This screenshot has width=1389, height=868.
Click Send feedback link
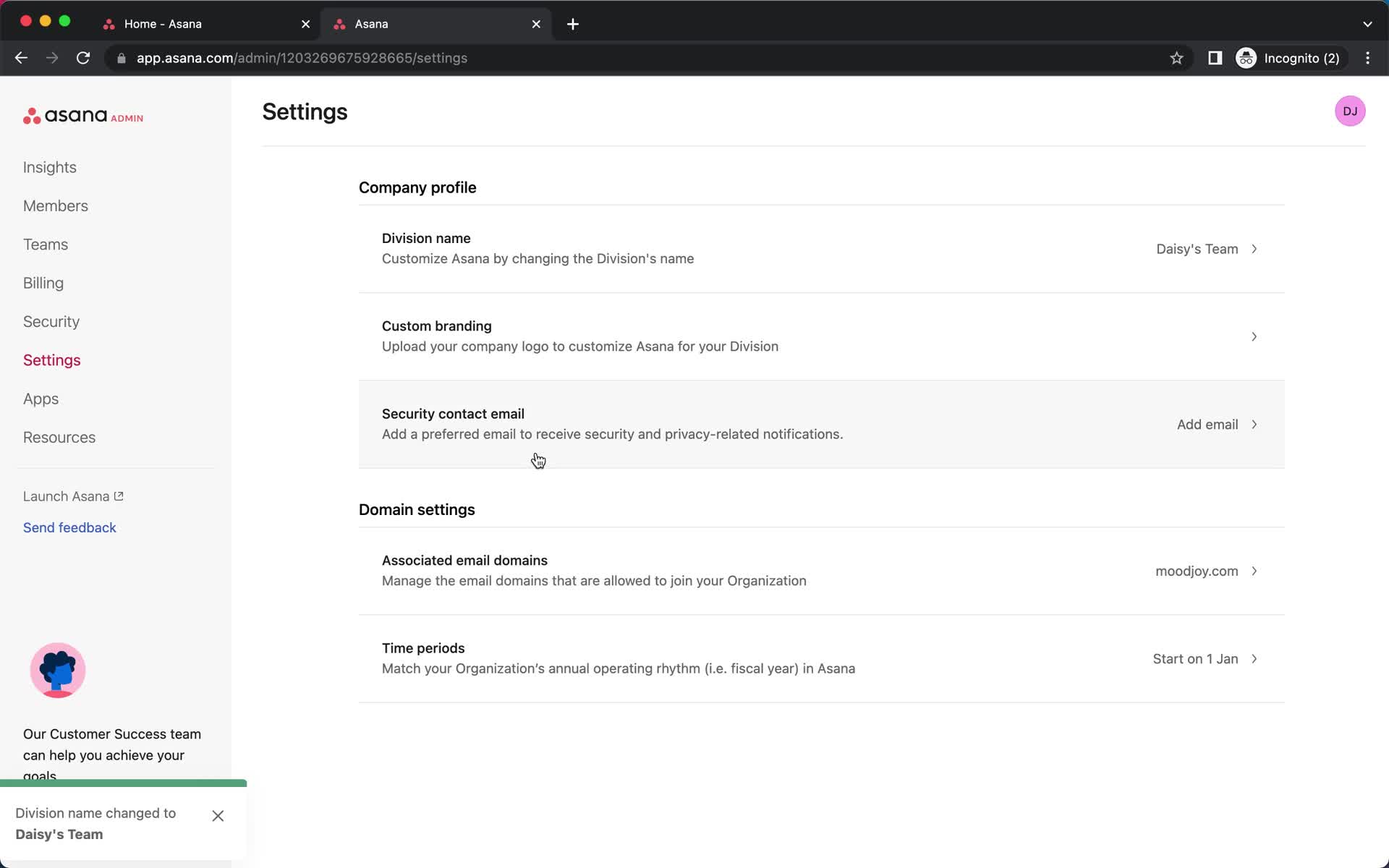click(70, 527)
